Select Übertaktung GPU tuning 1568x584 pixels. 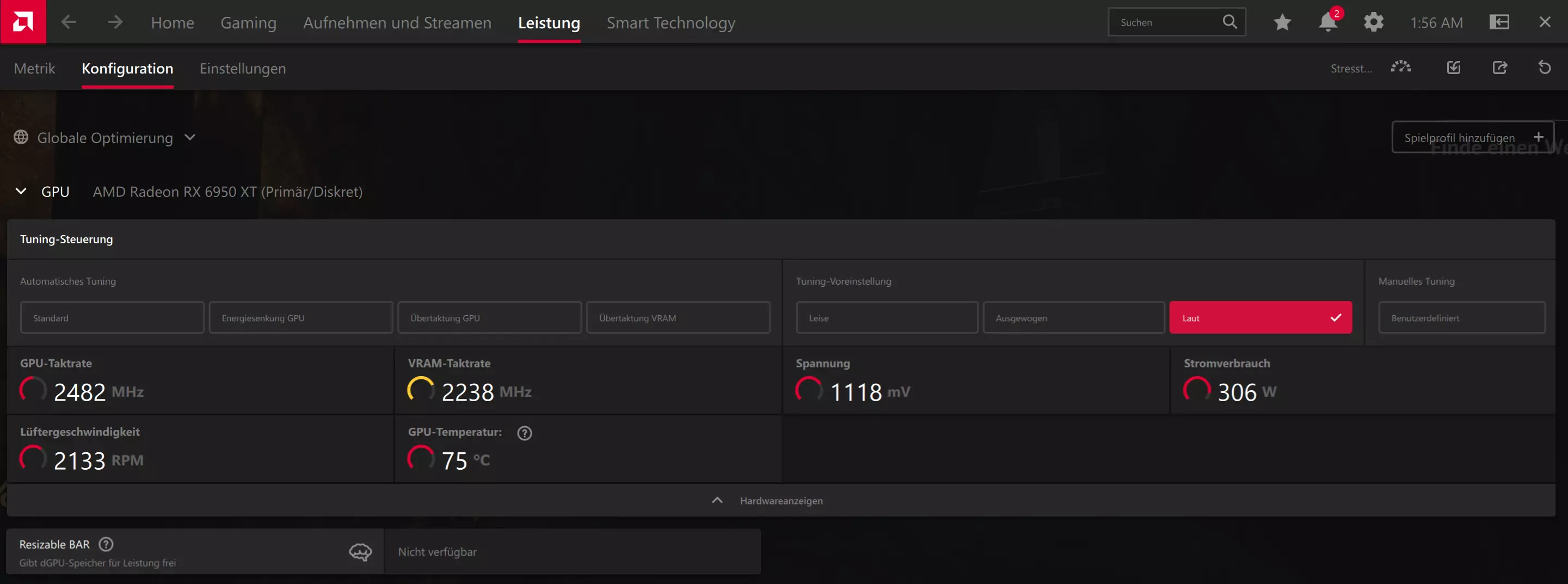(489, 317)
